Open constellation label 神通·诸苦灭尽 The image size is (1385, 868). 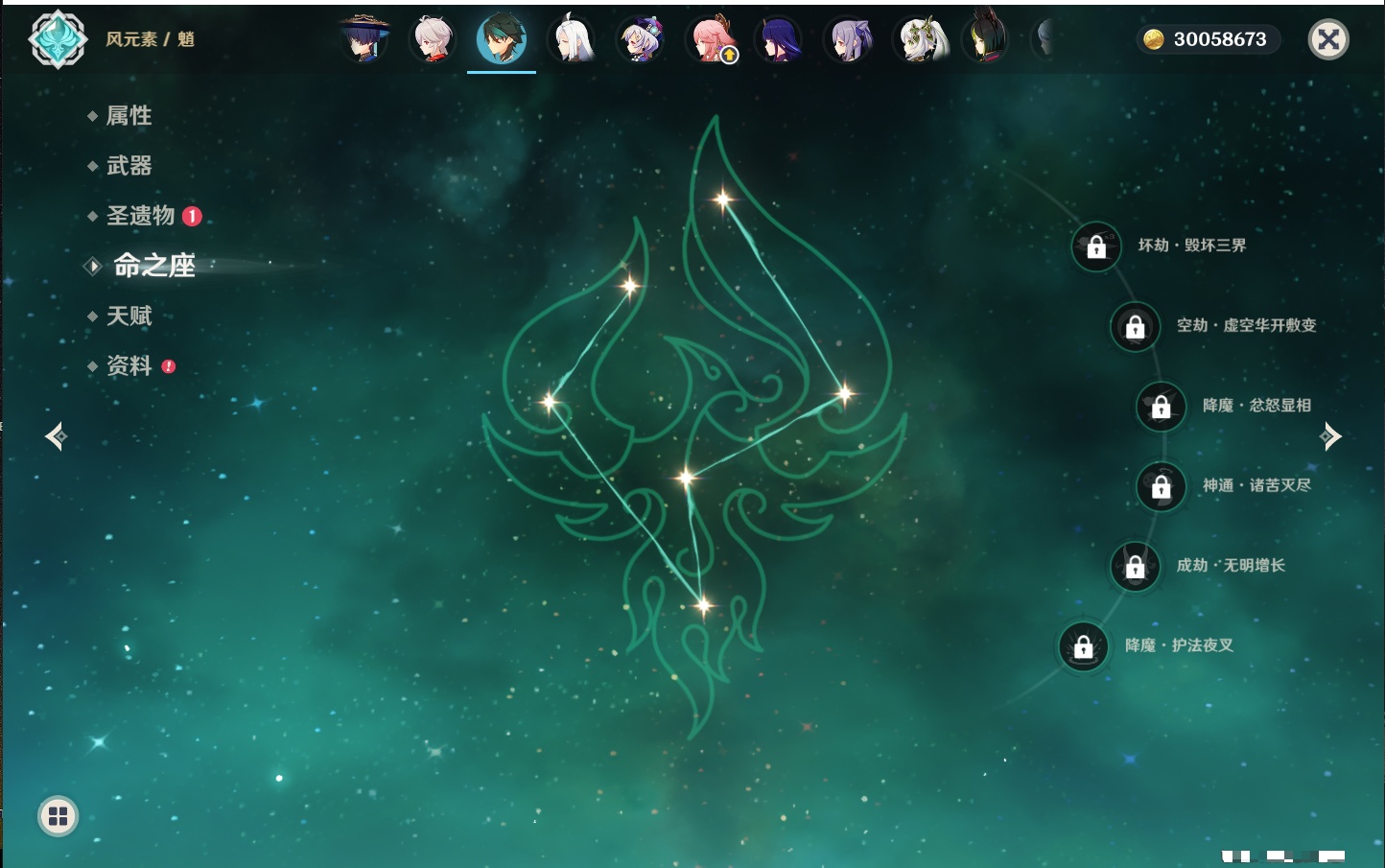click(1256, 485)
